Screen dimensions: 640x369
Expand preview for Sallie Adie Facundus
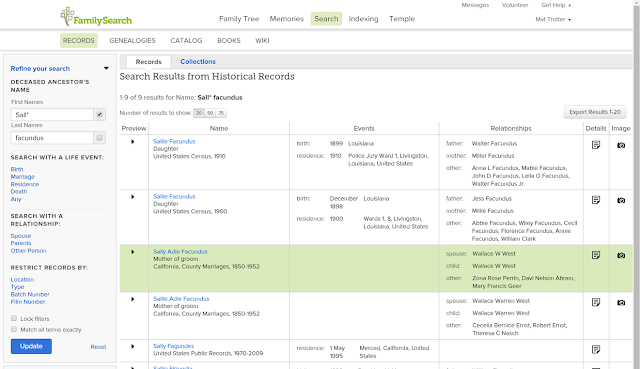click(133, 299)
